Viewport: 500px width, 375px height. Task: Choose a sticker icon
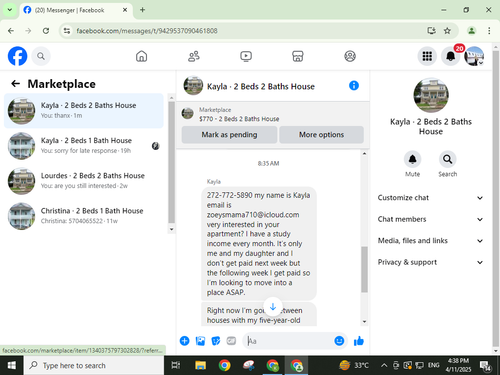click(x=216, y=341)
